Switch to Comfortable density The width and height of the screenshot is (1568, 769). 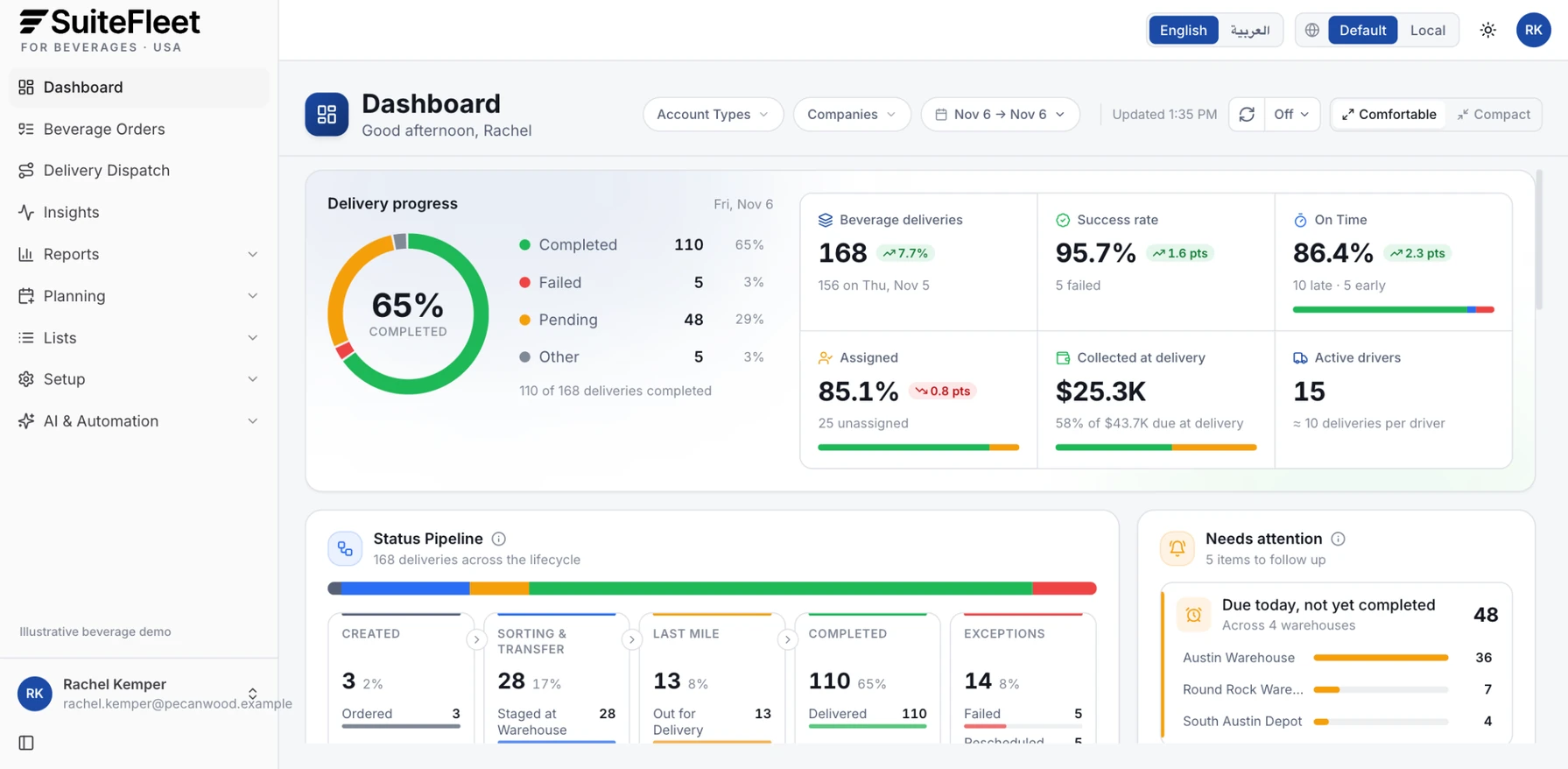1389,115
